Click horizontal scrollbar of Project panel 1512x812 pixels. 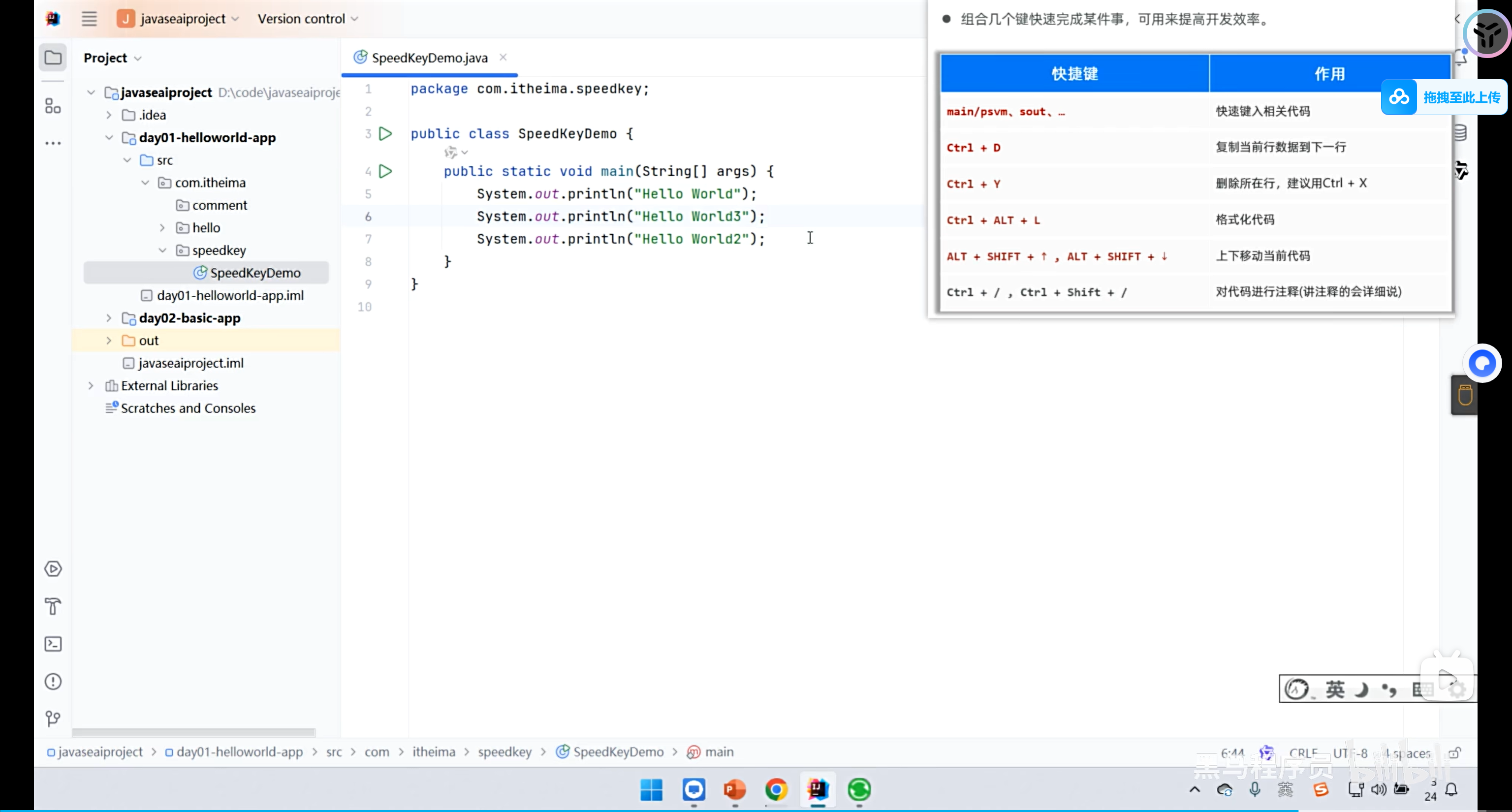coord(194,732)
